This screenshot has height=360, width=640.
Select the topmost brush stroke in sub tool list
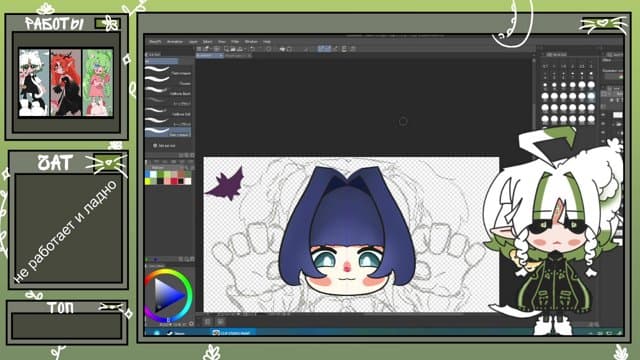click(x=168, y=71)
